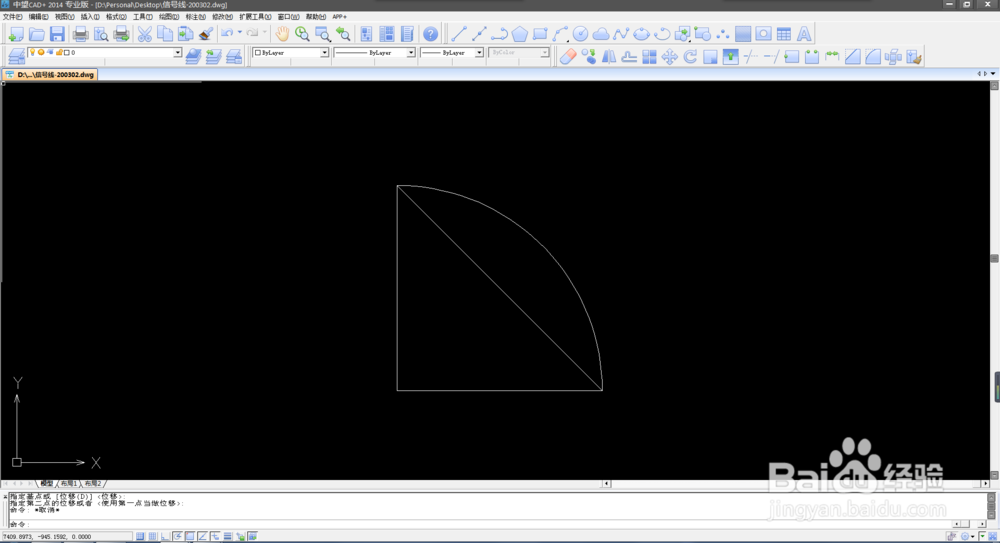This screenshot has width=1000, height=543.
Task: Undo the last action
Action: point(227,33)
